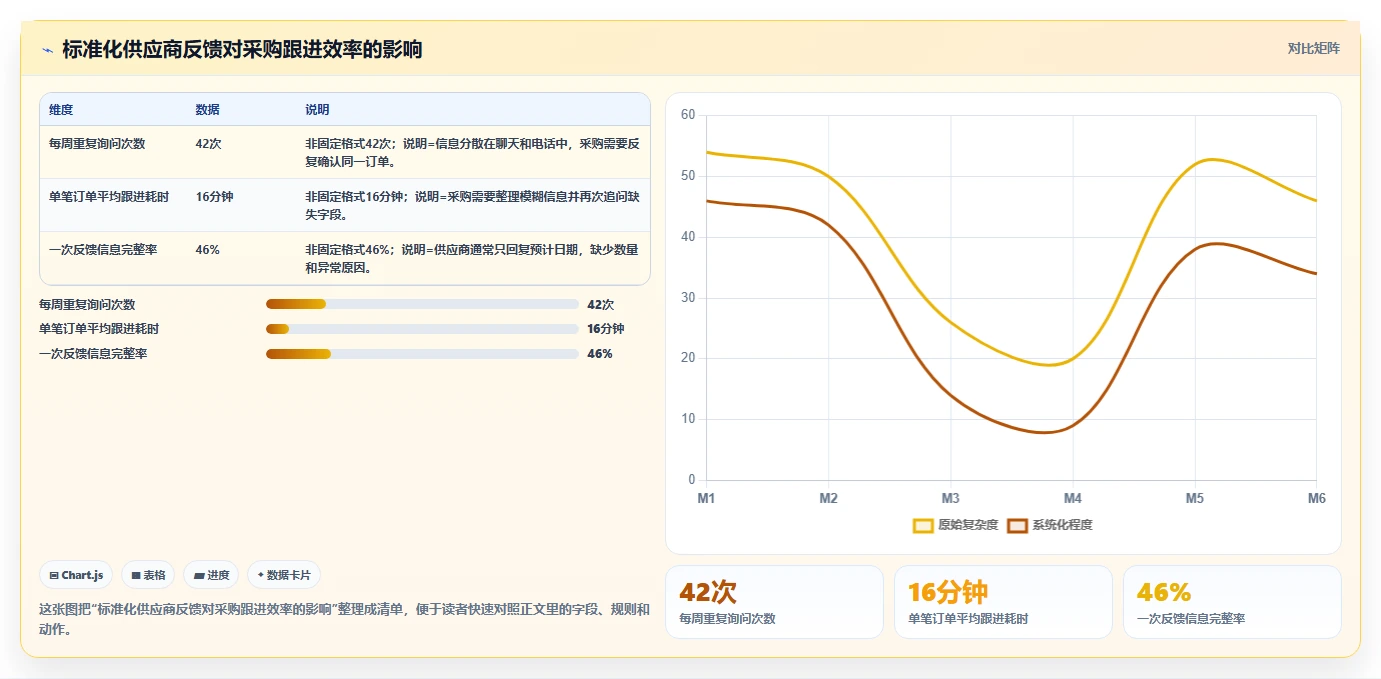Click the 30 y-axis tick label

point(688,298)
